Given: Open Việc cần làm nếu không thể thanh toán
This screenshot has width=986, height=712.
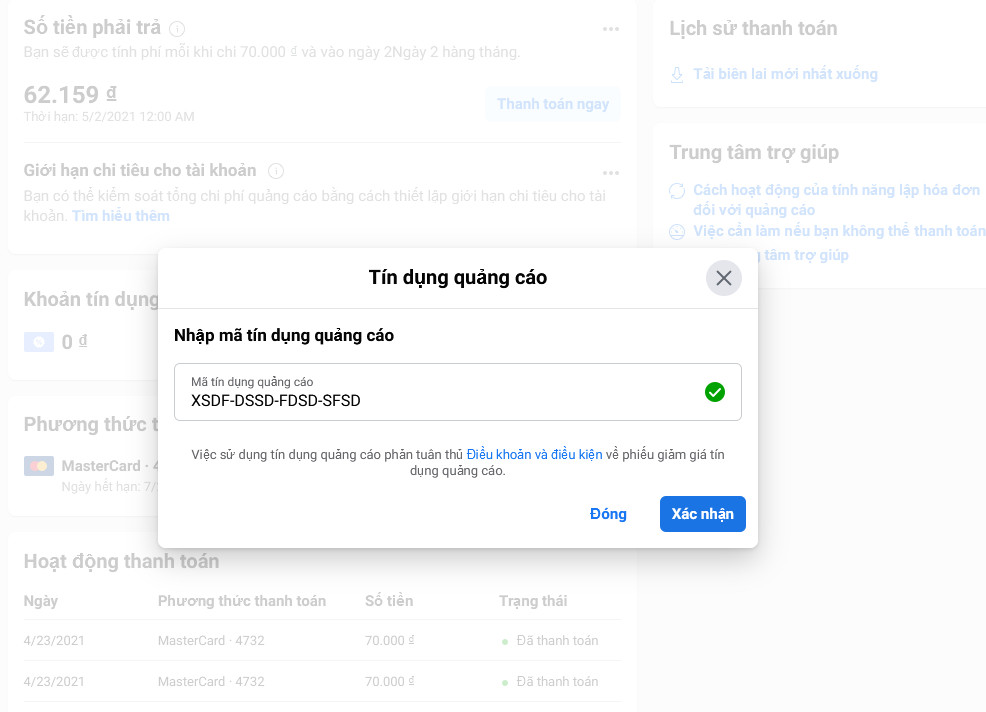Looking at the screenshot, I should [x=839, y=231].
